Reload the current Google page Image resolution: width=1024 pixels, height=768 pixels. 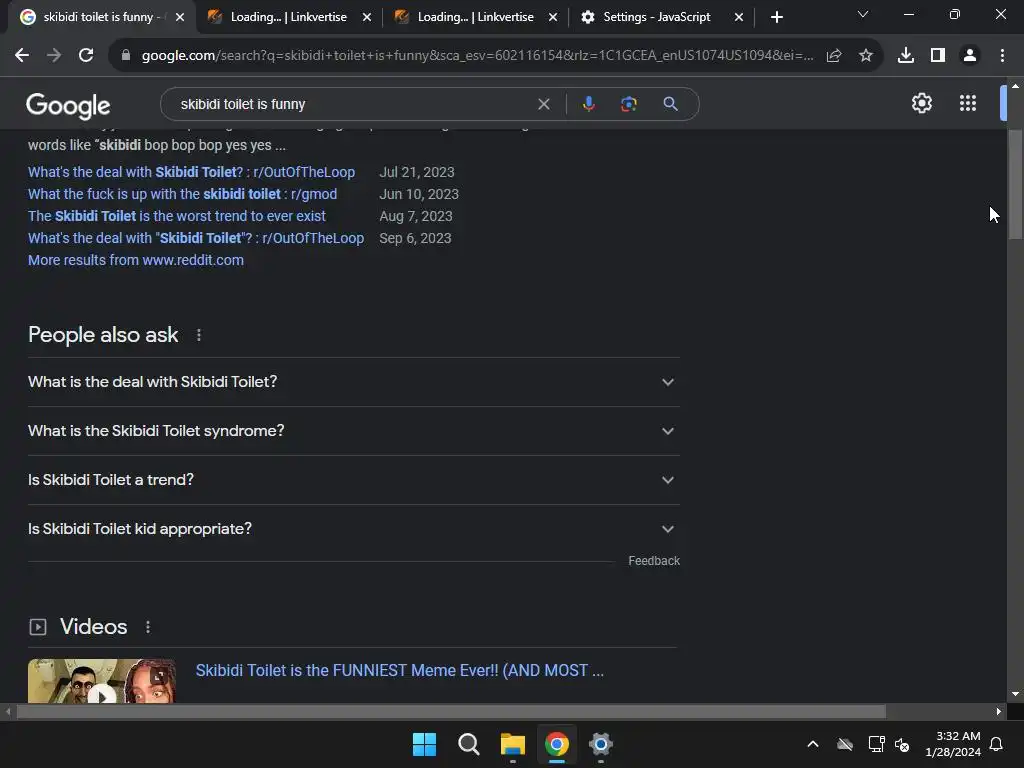pos(86,56)
